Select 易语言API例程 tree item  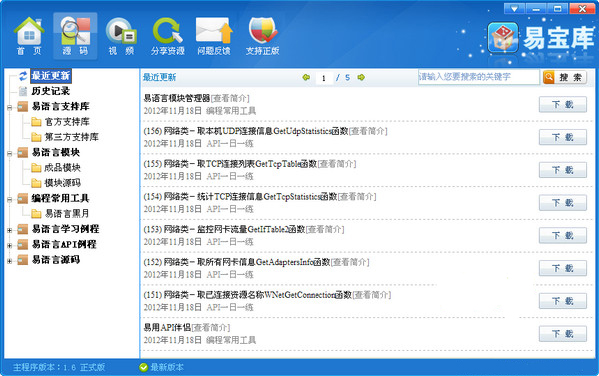pos(64,244)
